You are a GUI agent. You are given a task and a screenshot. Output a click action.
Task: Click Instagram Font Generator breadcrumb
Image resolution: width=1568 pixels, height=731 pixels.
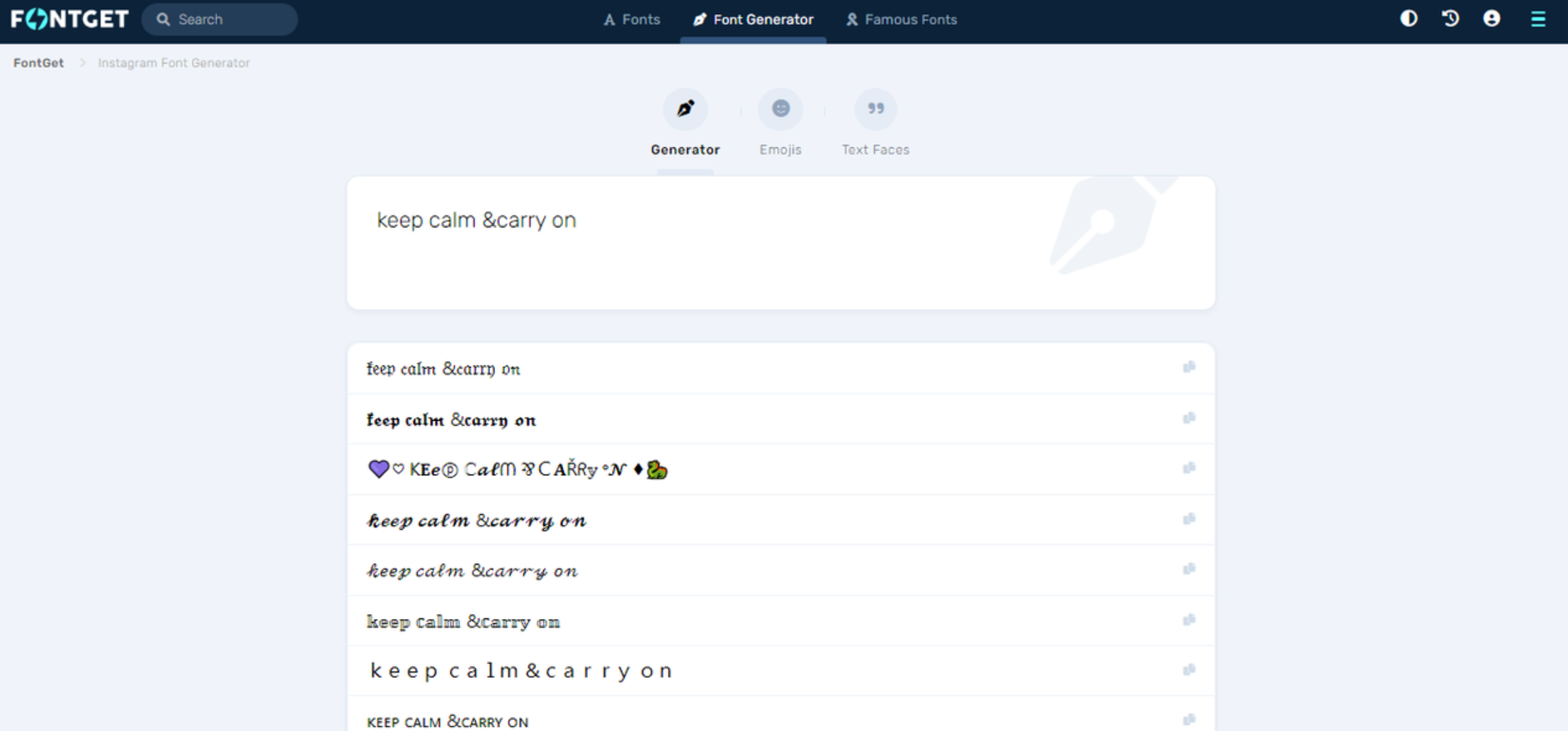(x=174, y=63)
